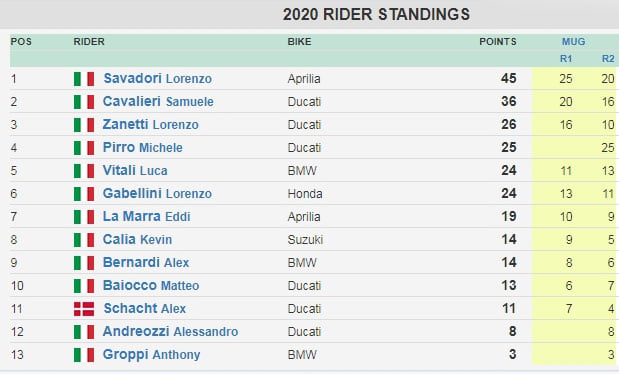Open Zanetti Lorenzo rider page
This screenshot has width=619, height=374.
(x=150, y=124)
